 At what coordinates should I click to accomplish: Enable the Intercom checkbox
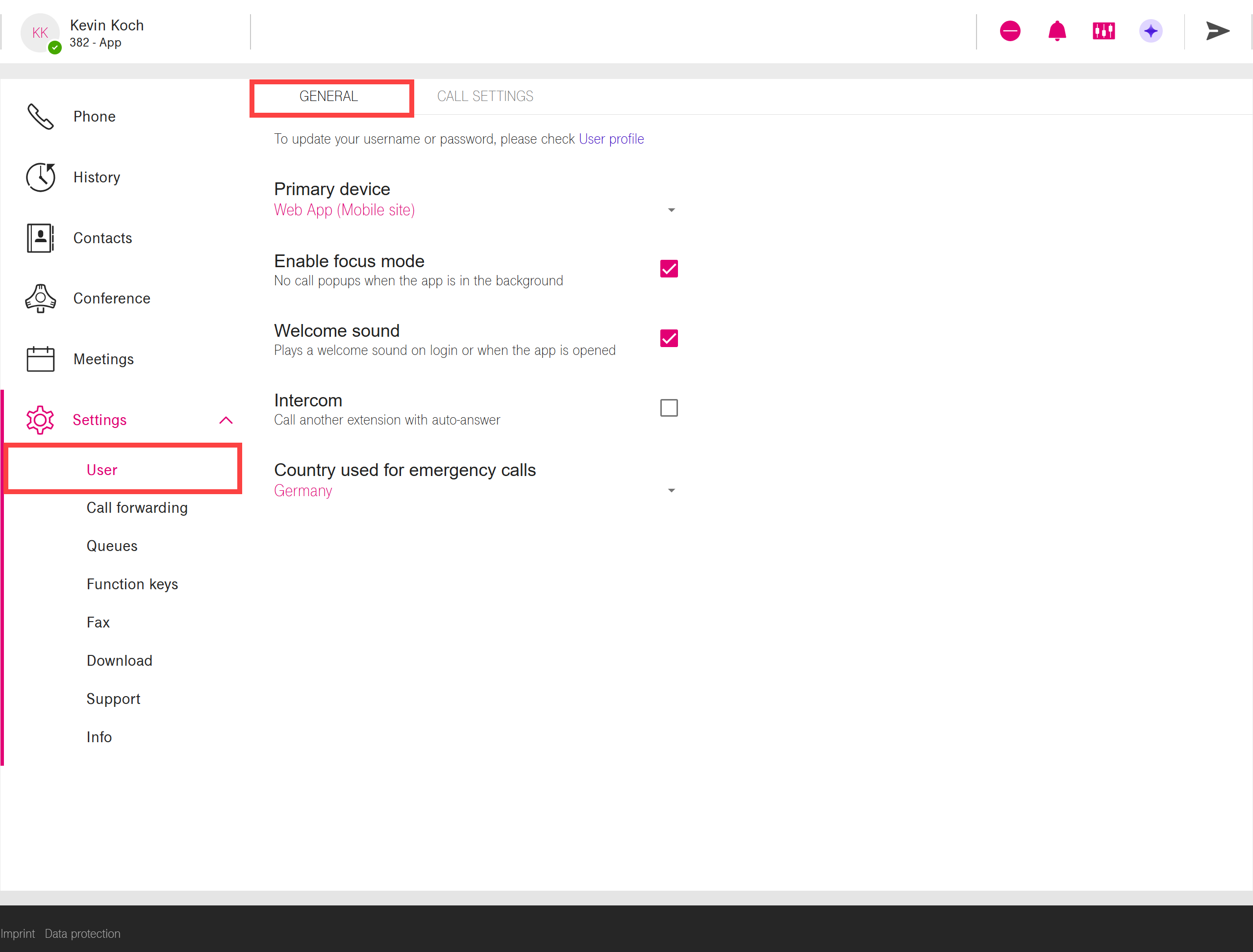click(669, 408)
